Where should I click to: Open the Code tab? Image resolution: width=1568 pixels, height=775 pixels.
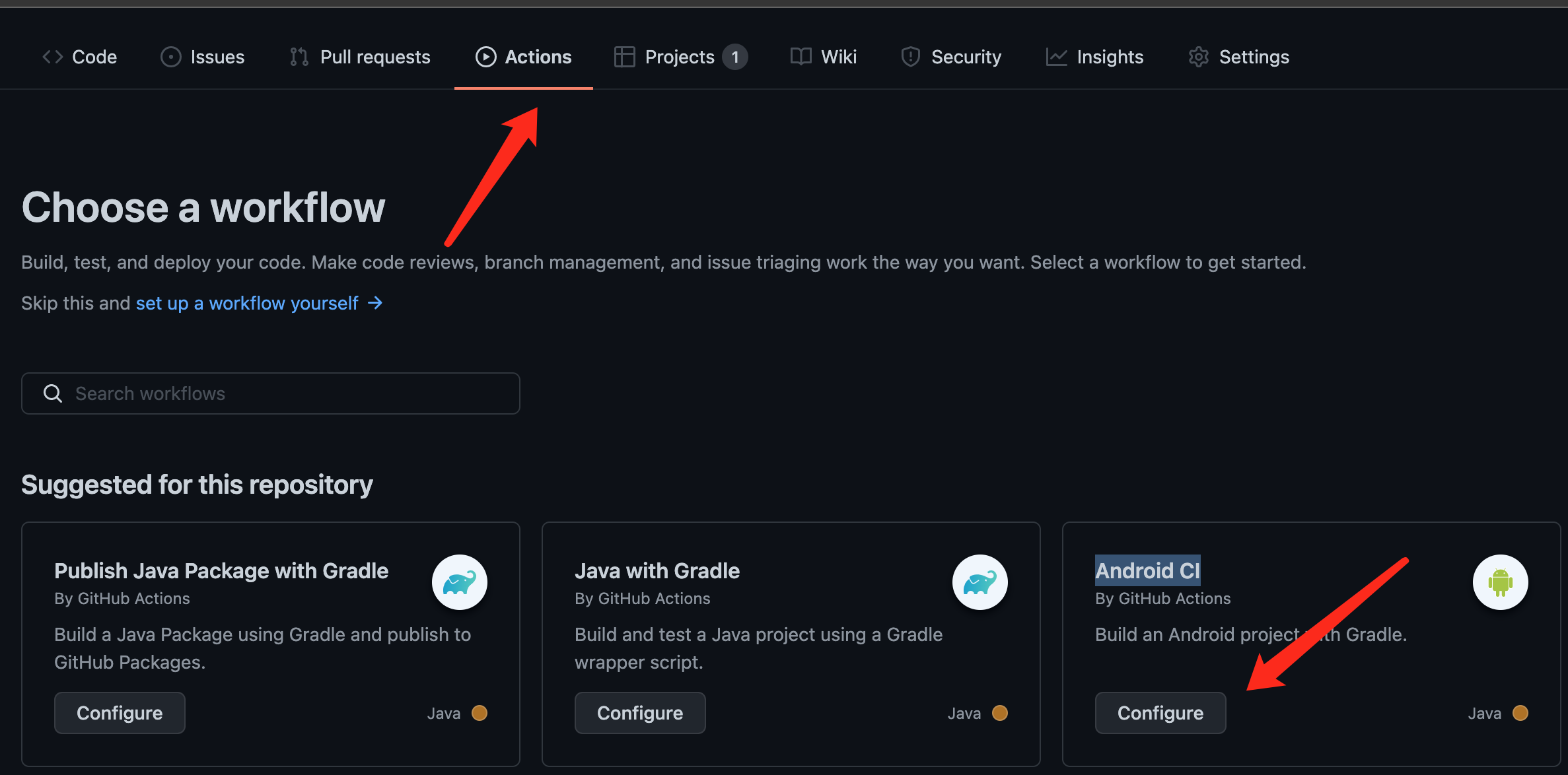tap(79, 57)
